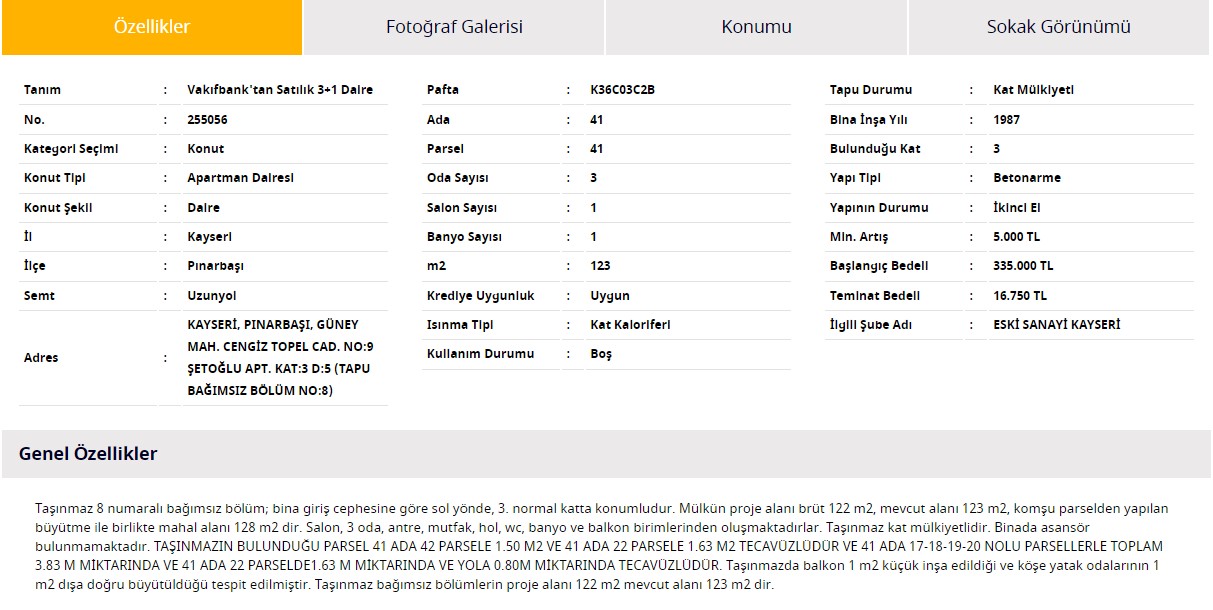
Task: Click the Teminat Bedeli amount 16.750 TL
Action: pos(1020,296)
